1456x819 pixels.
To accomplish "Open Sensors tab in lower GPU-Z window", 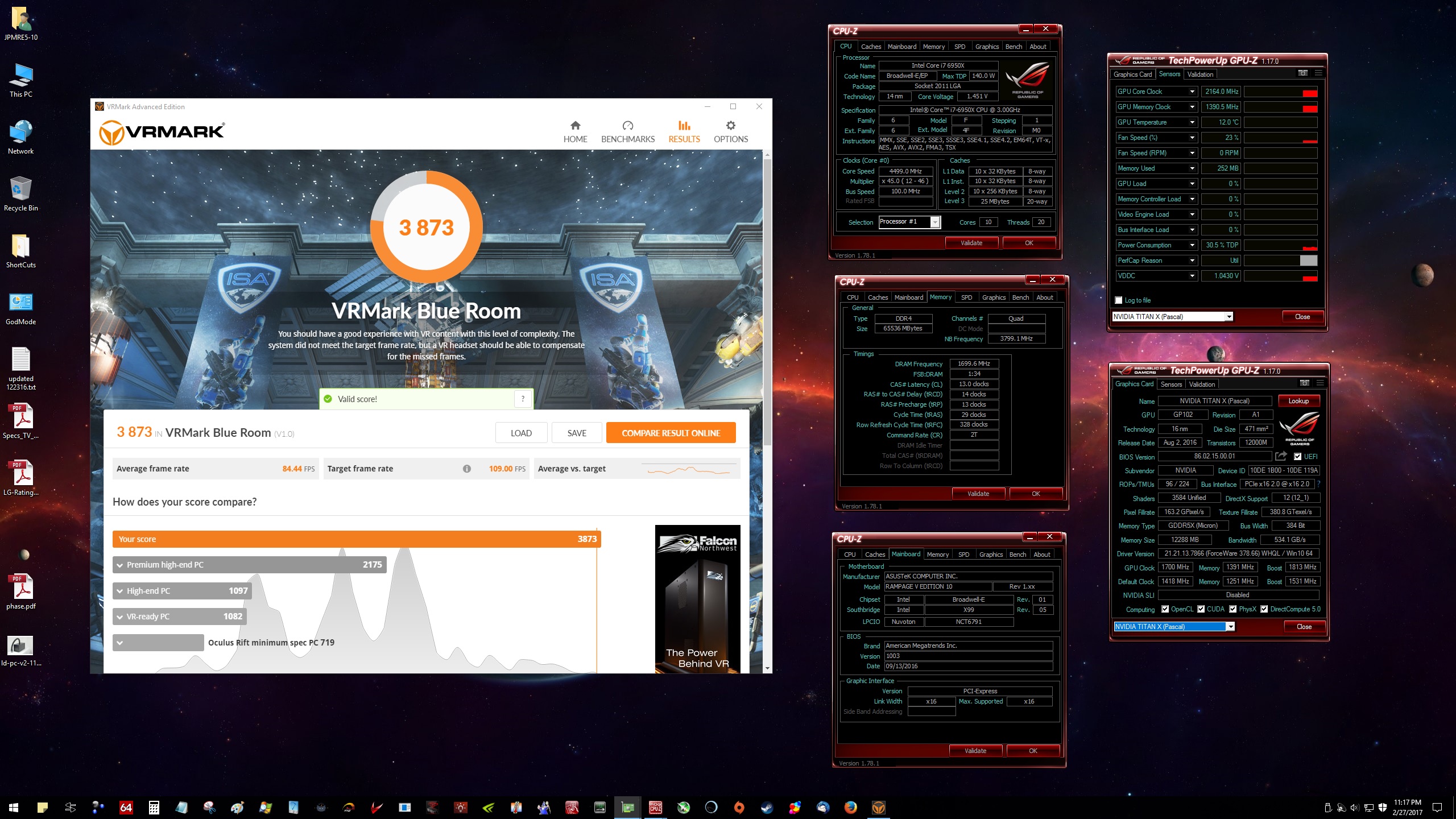I will tap(1171, 384).
